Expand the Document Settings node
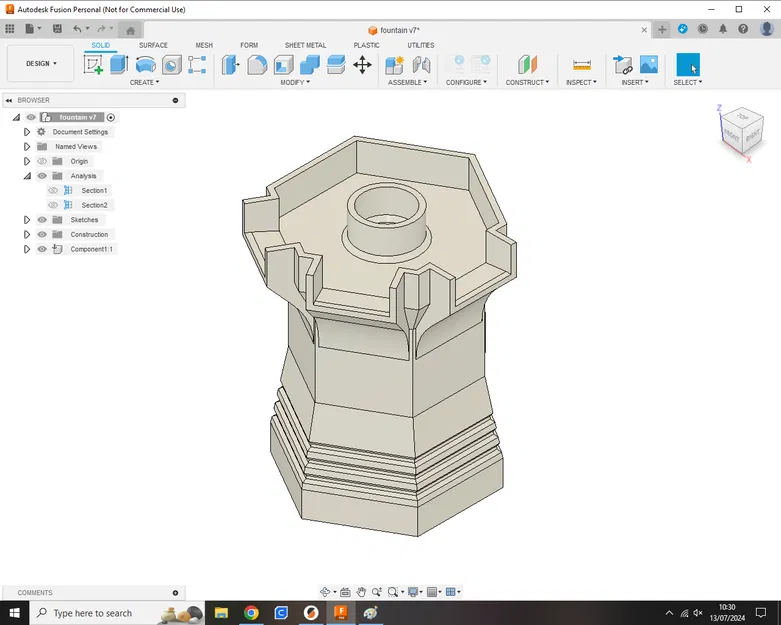The height and width of the screenshot is (625, 781). (27, 132)
